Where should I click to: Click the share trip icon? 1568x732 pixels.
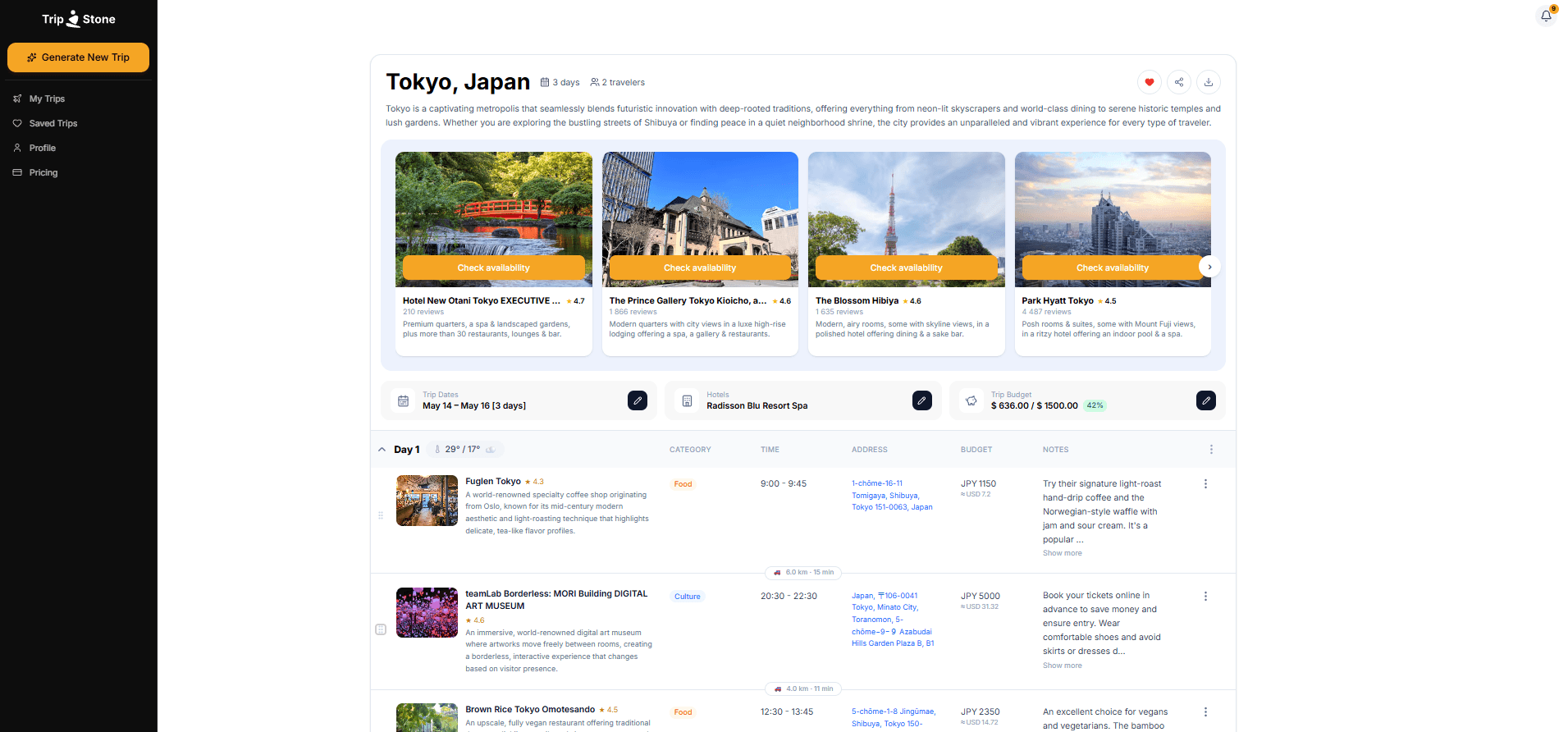coord(1179,82)
